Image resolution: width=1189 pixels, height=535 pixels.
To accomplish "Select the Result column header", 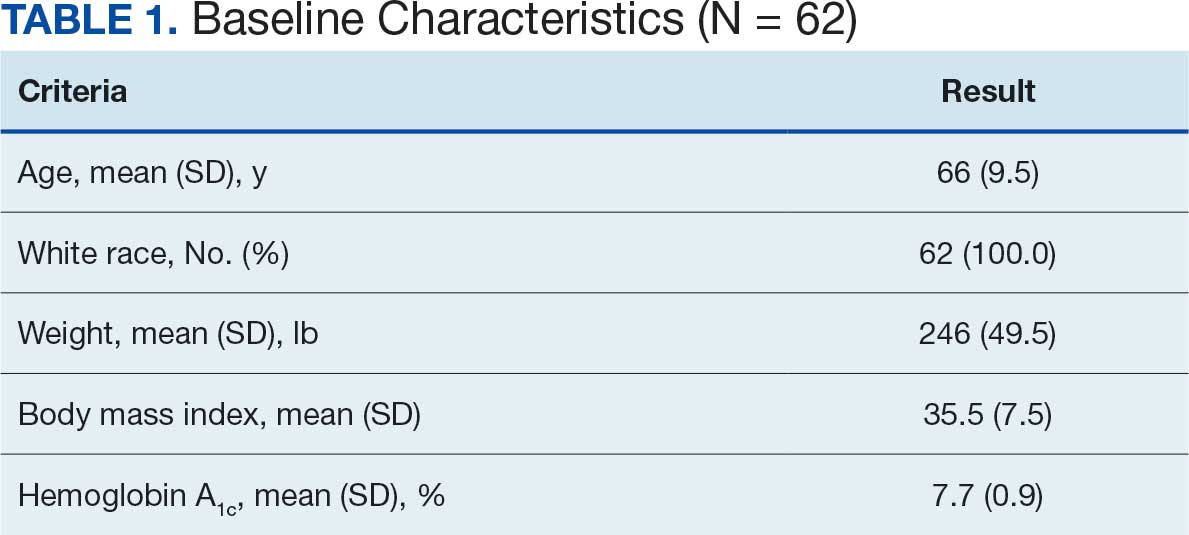I will (x=988, y=92).
